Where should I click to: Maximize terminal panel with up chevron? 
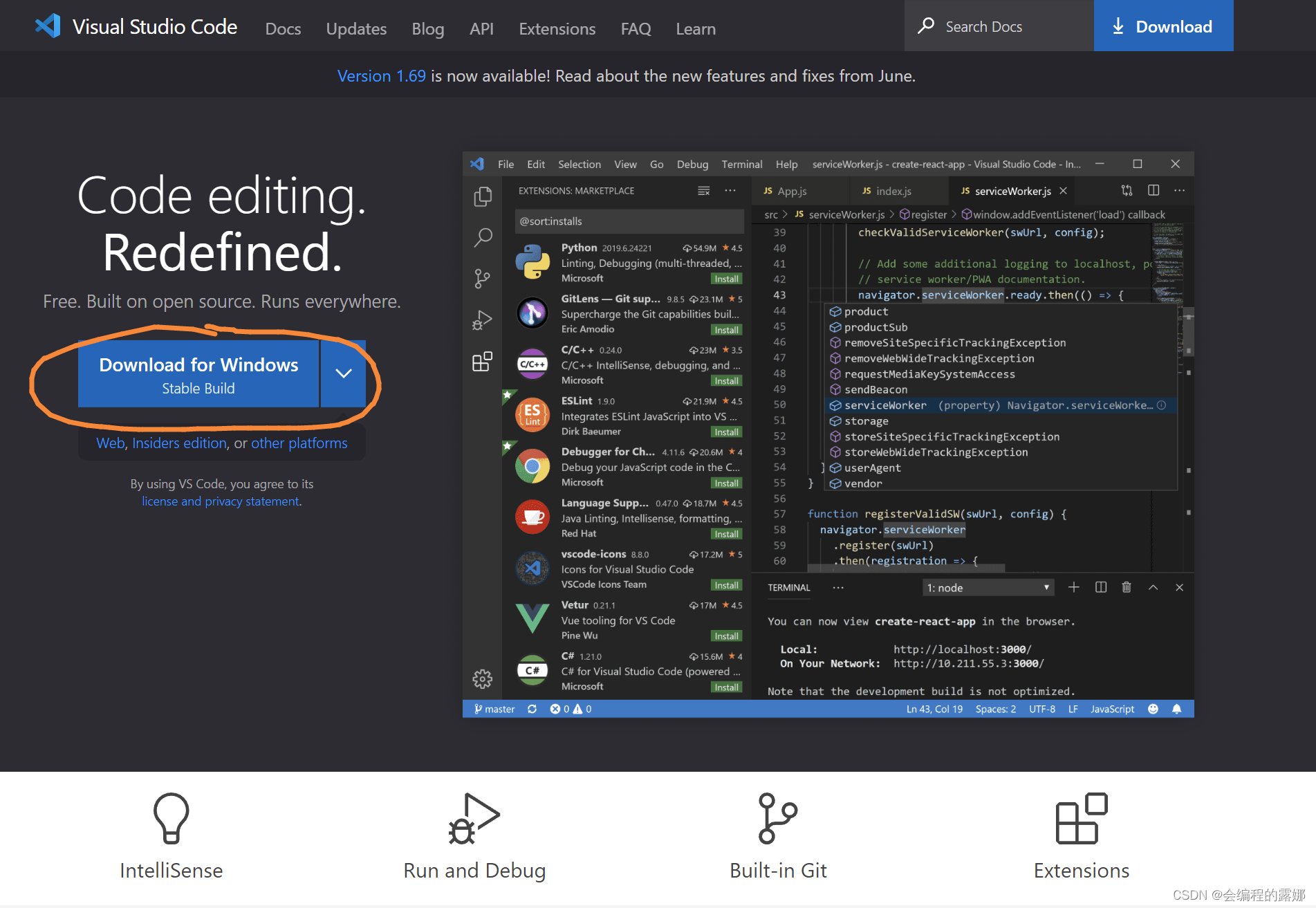pyautogui.click(x=1153, y=587)
